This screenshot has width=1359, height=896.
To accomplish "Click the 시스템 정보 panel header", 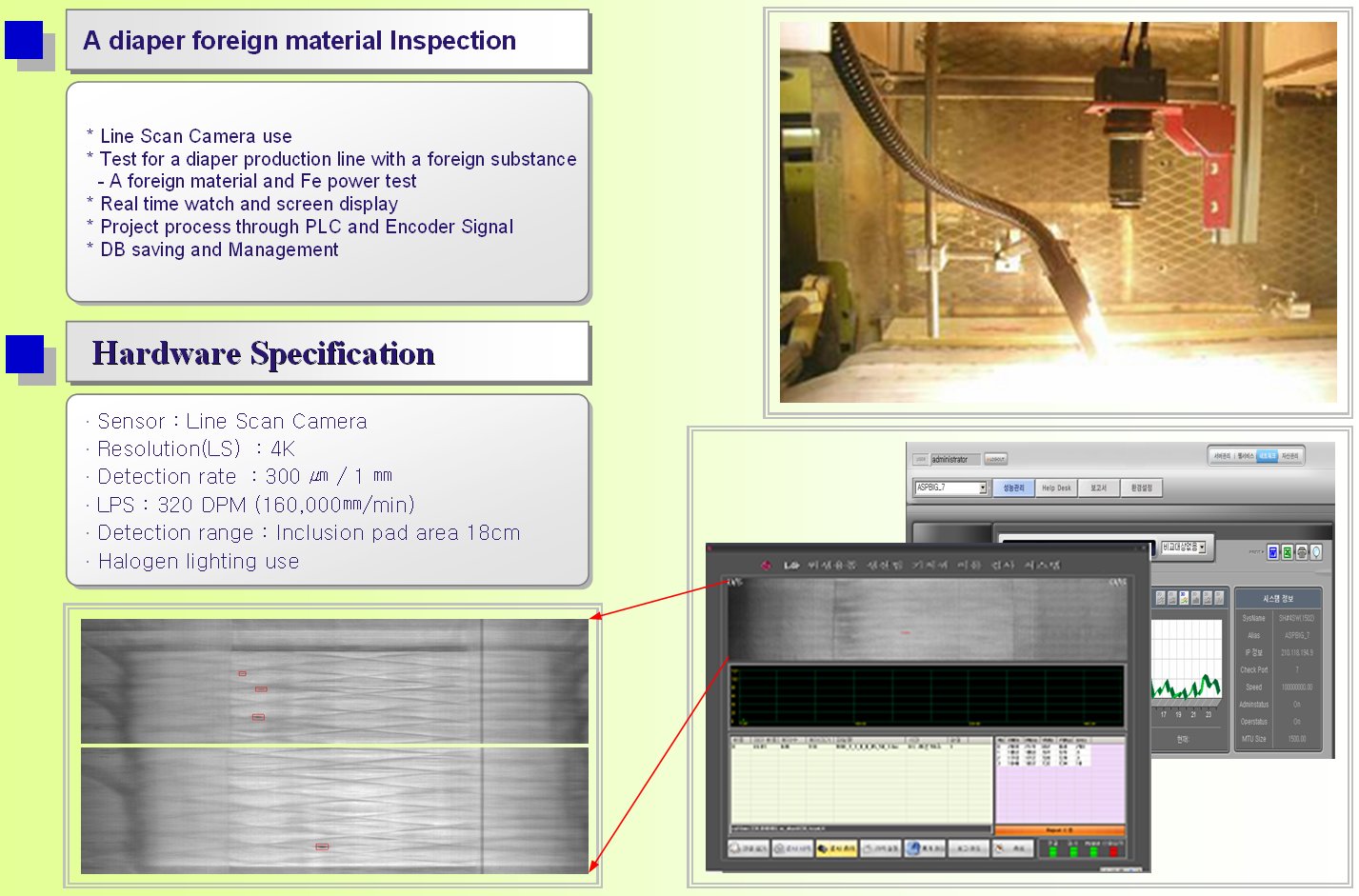I will click(1277, 599).
